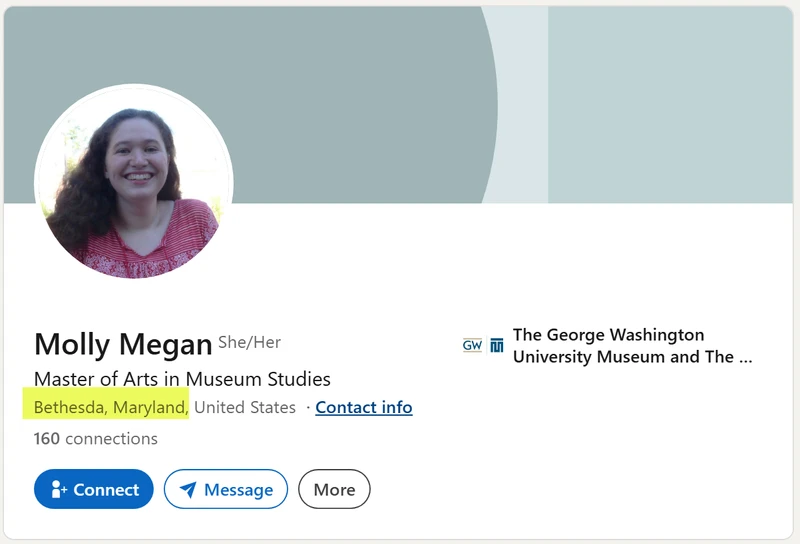Click the truncated ellipsis after Museum and The

(745, 357)
